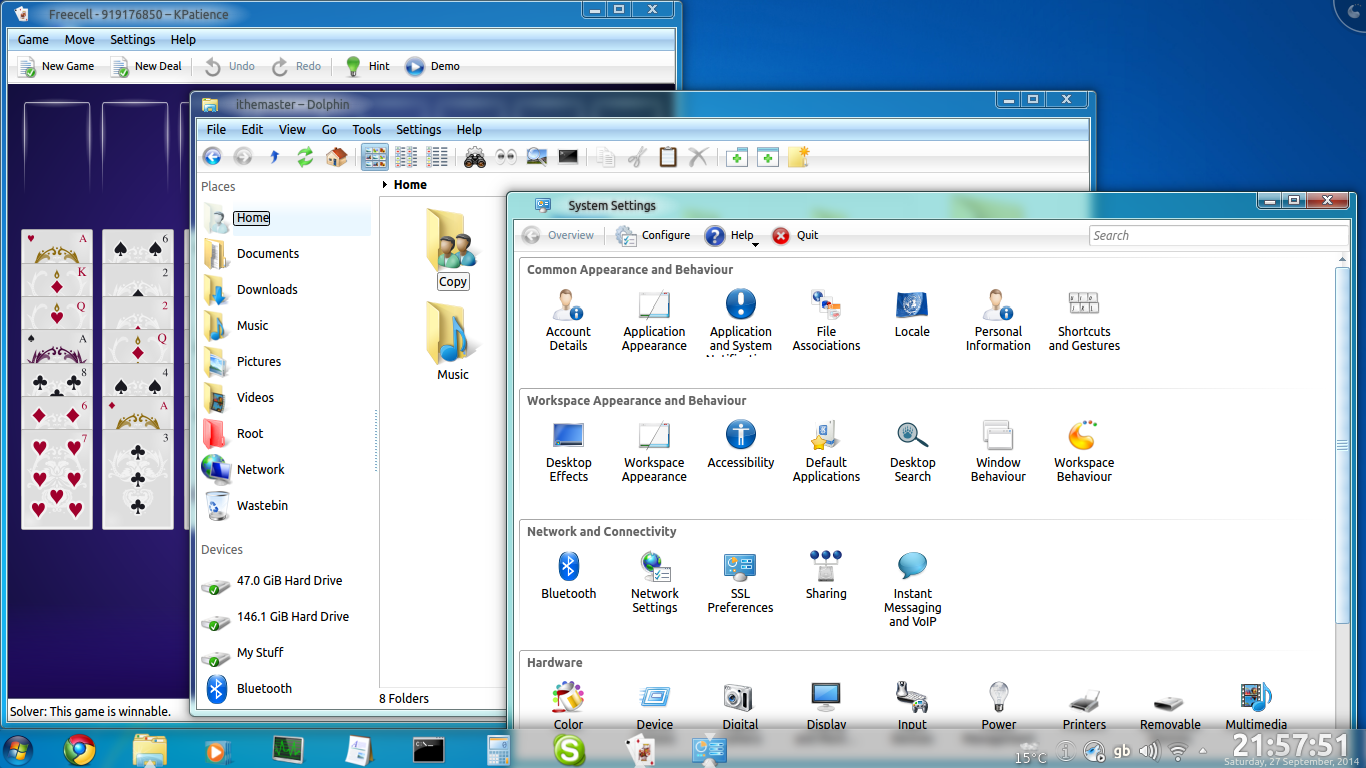Open Shortcuts and Gestures settings
The width and height of the screenshot is (1366, 768).
coord(1084,320)
